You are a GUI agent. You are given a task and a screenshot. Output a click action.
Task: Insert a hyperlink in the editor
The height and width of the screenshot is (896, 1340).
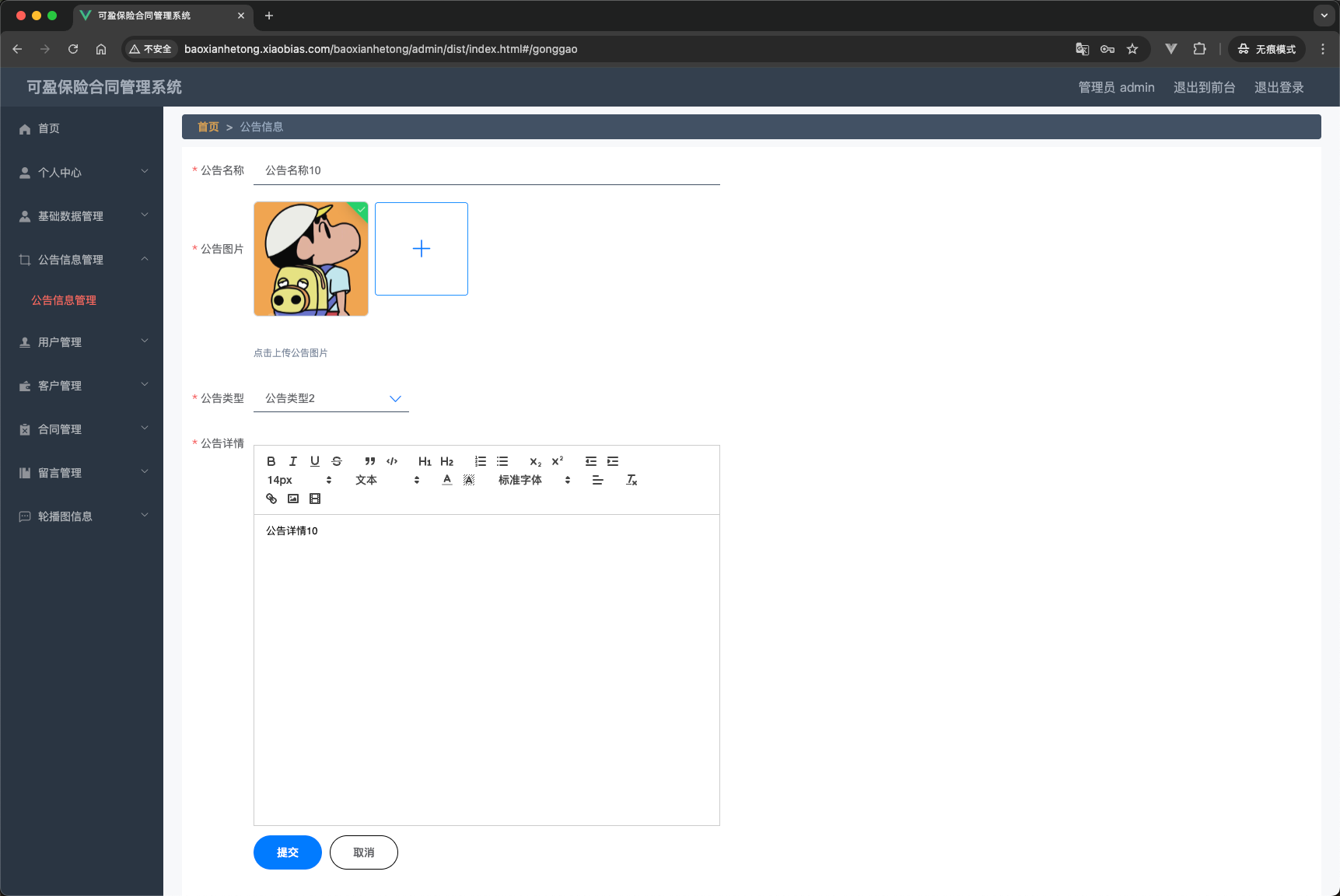[271, 499]
